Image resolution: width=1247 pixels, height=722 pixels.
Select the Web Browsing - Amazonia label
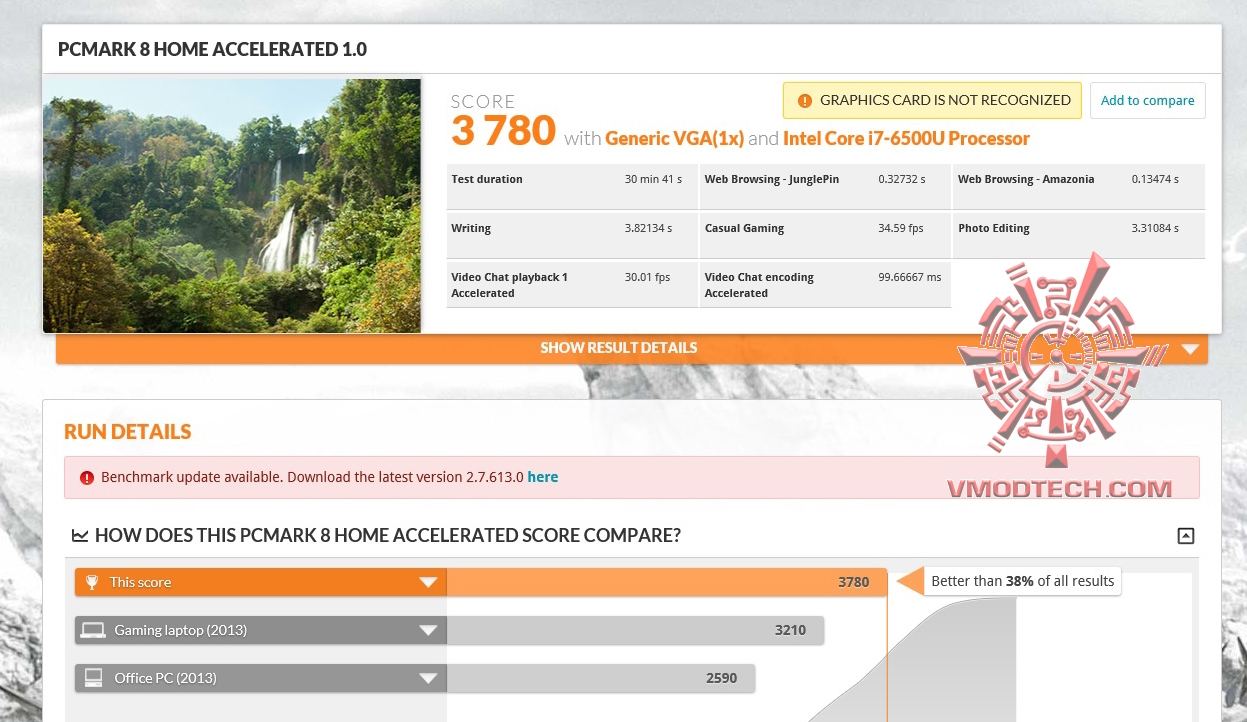[1026, 179]
